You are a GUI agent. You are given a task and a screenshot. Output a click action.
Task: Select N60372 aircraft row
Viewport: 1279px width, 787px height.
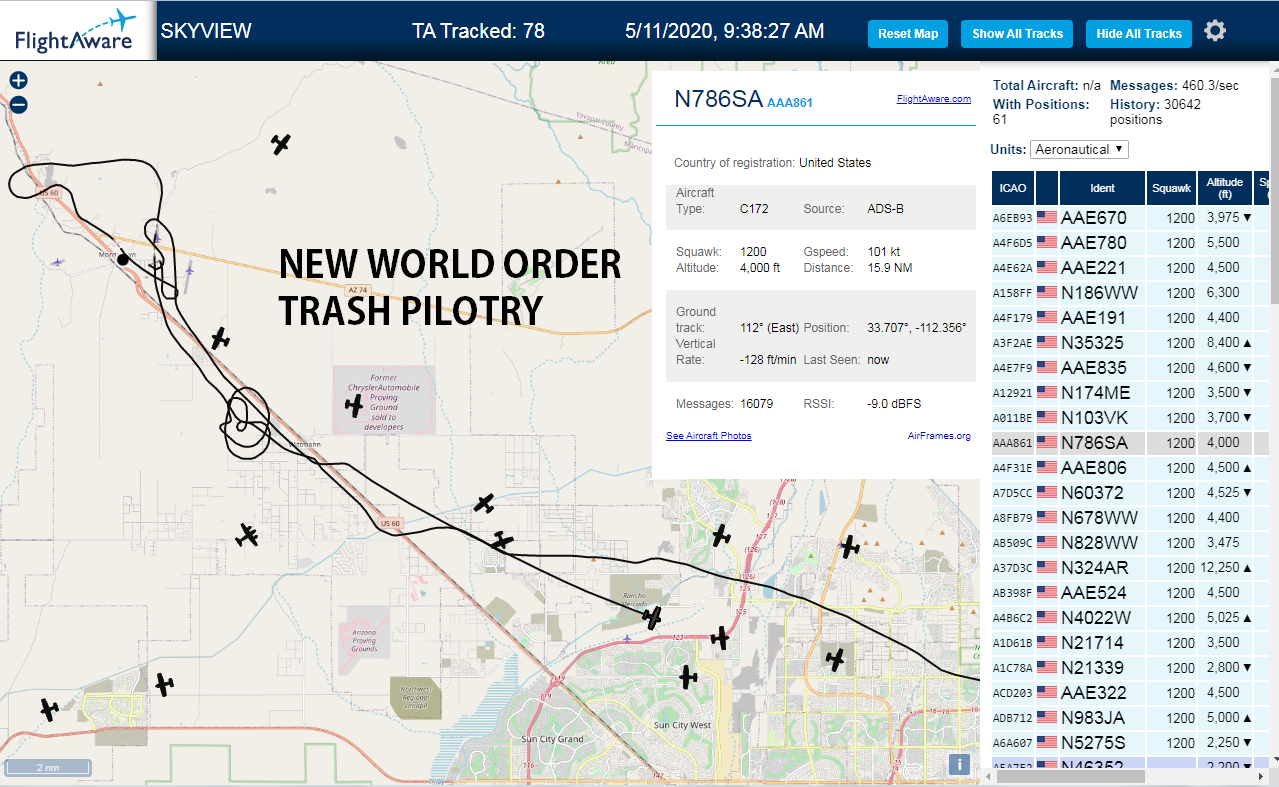pos(1130,492)
